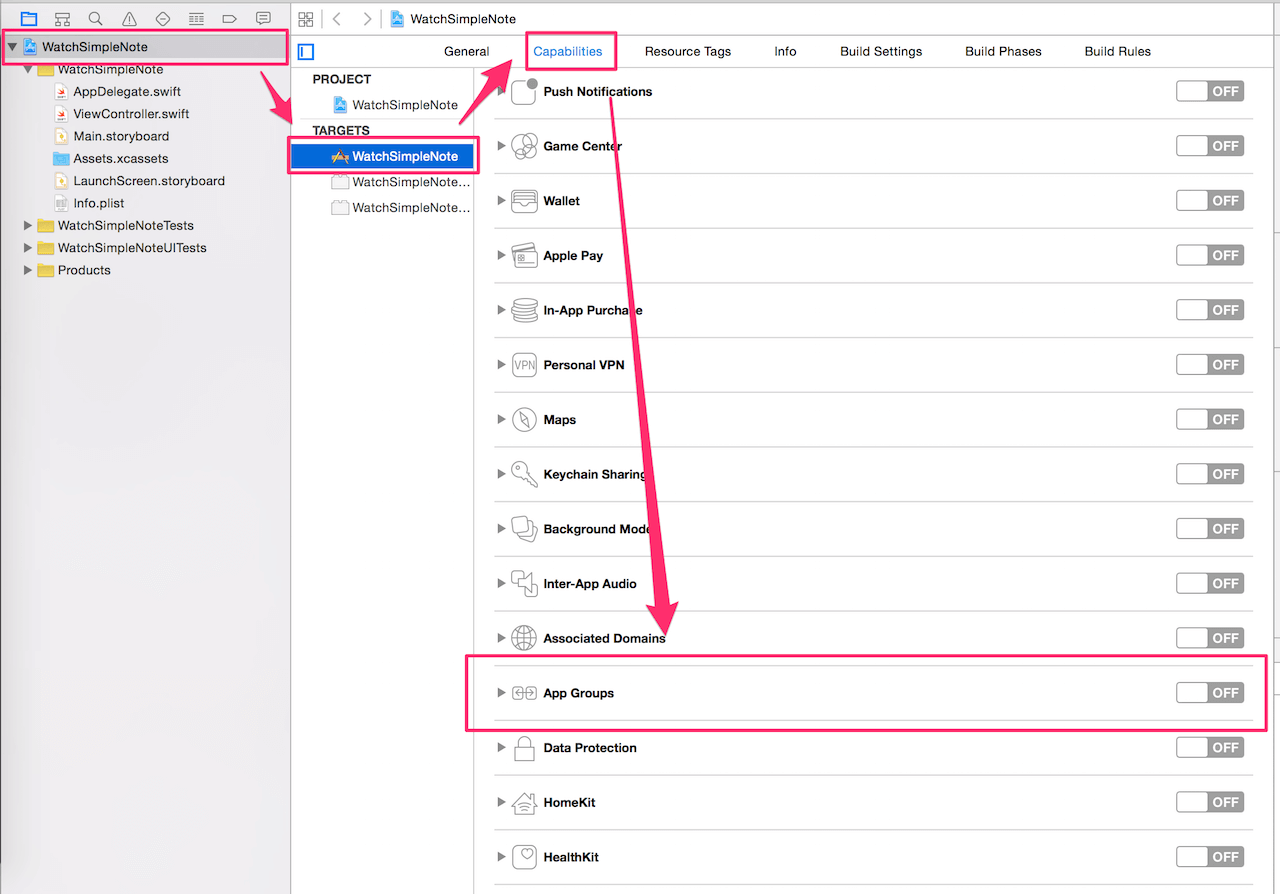Viewport: 1280px width, 894px height.
Task: Open the Find navigator magnifier icon
Action: 95,19
